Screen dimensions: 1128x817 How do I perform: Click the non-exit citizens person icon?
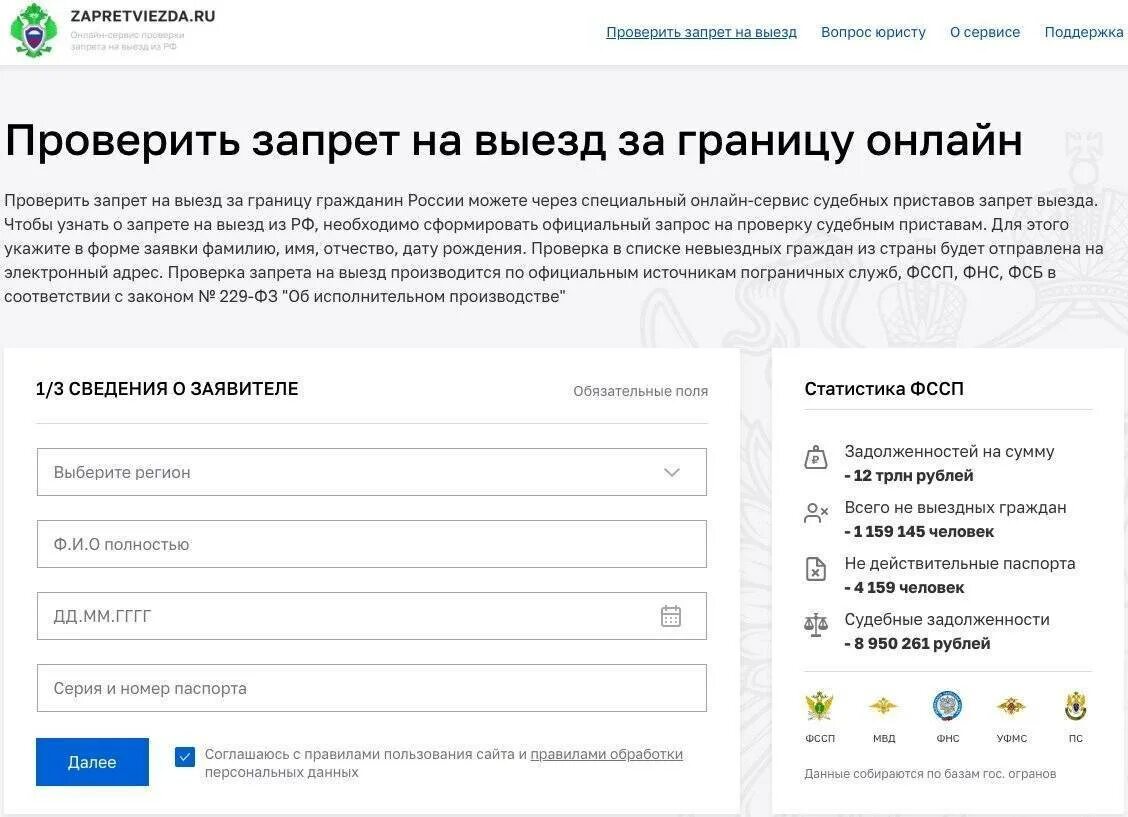[816, 513]
